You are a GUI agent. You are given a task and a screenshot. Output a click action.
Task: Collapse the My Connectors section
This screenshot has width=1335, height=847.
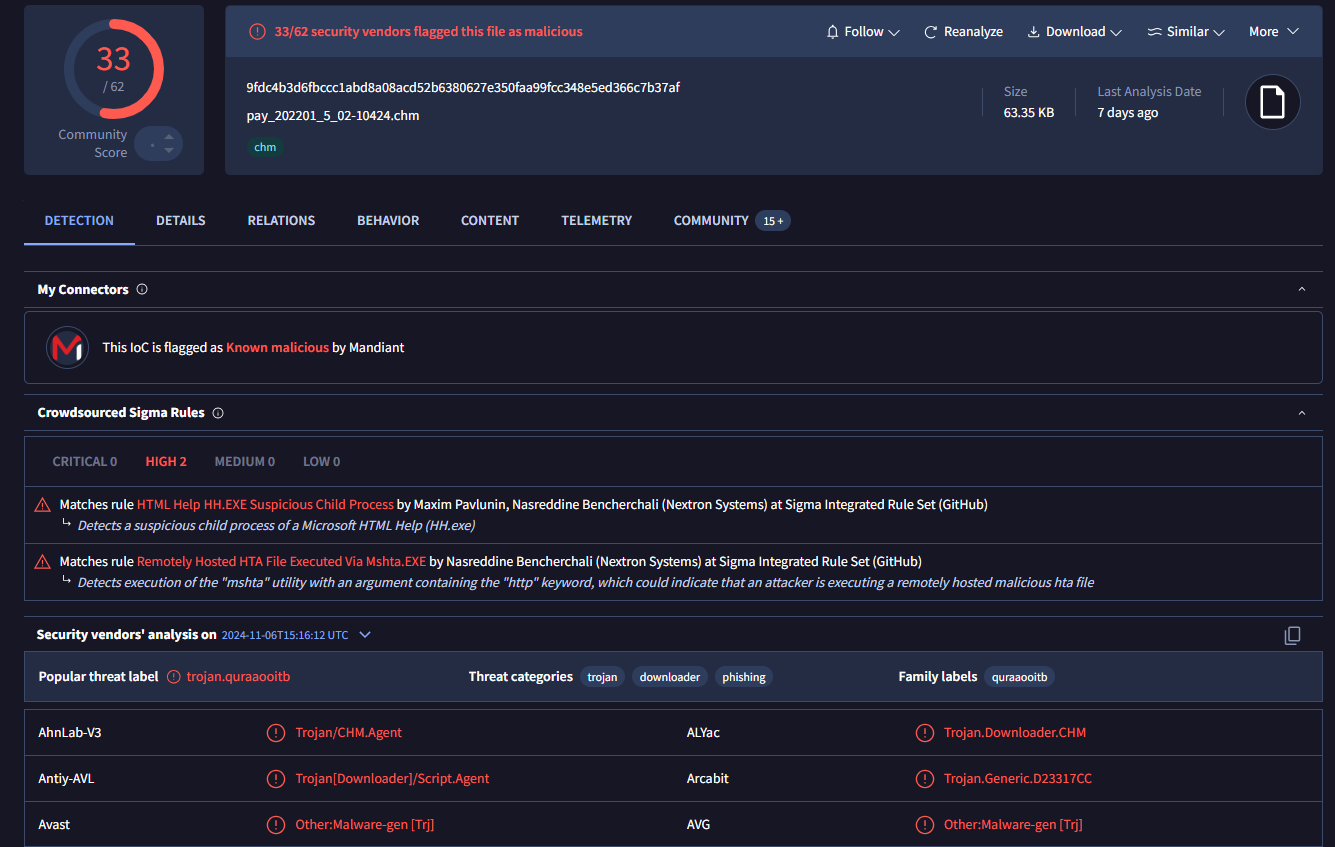pyautogui.click(x=1302, y=290)
